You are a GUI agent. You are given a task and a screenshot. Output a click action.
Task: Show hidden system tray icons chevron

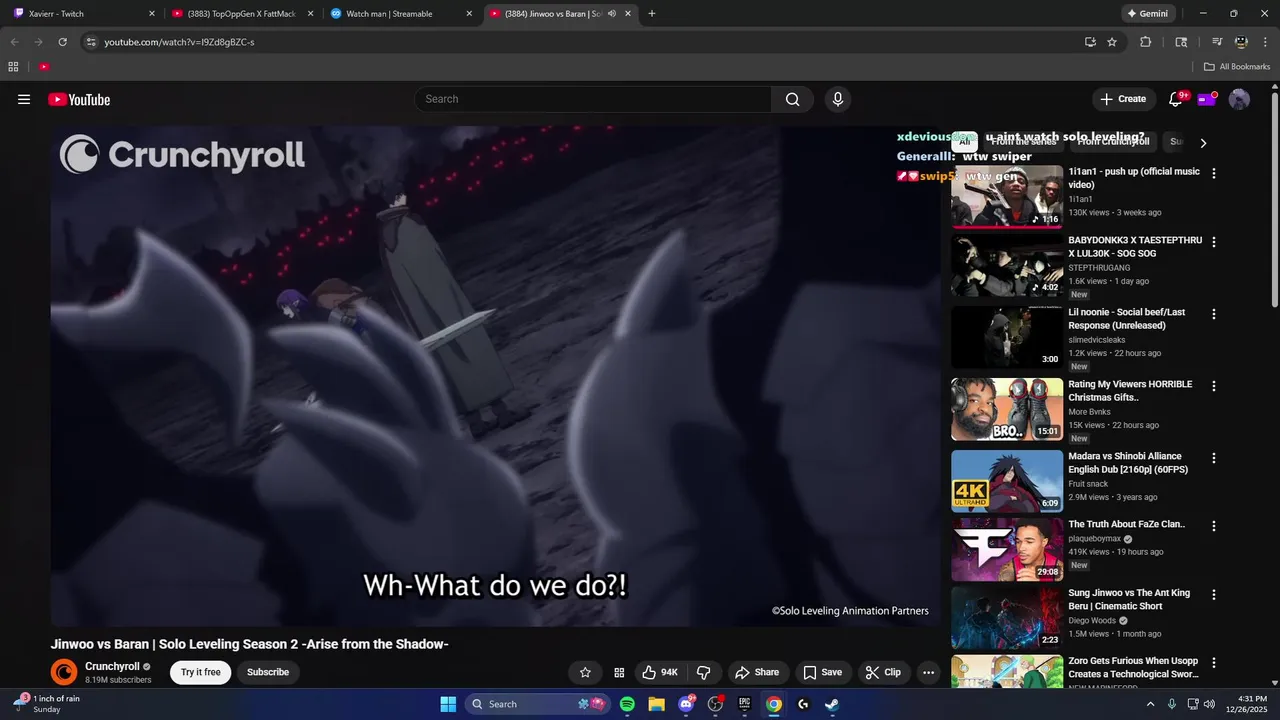pyautogui.click(x=1150, y=704)
